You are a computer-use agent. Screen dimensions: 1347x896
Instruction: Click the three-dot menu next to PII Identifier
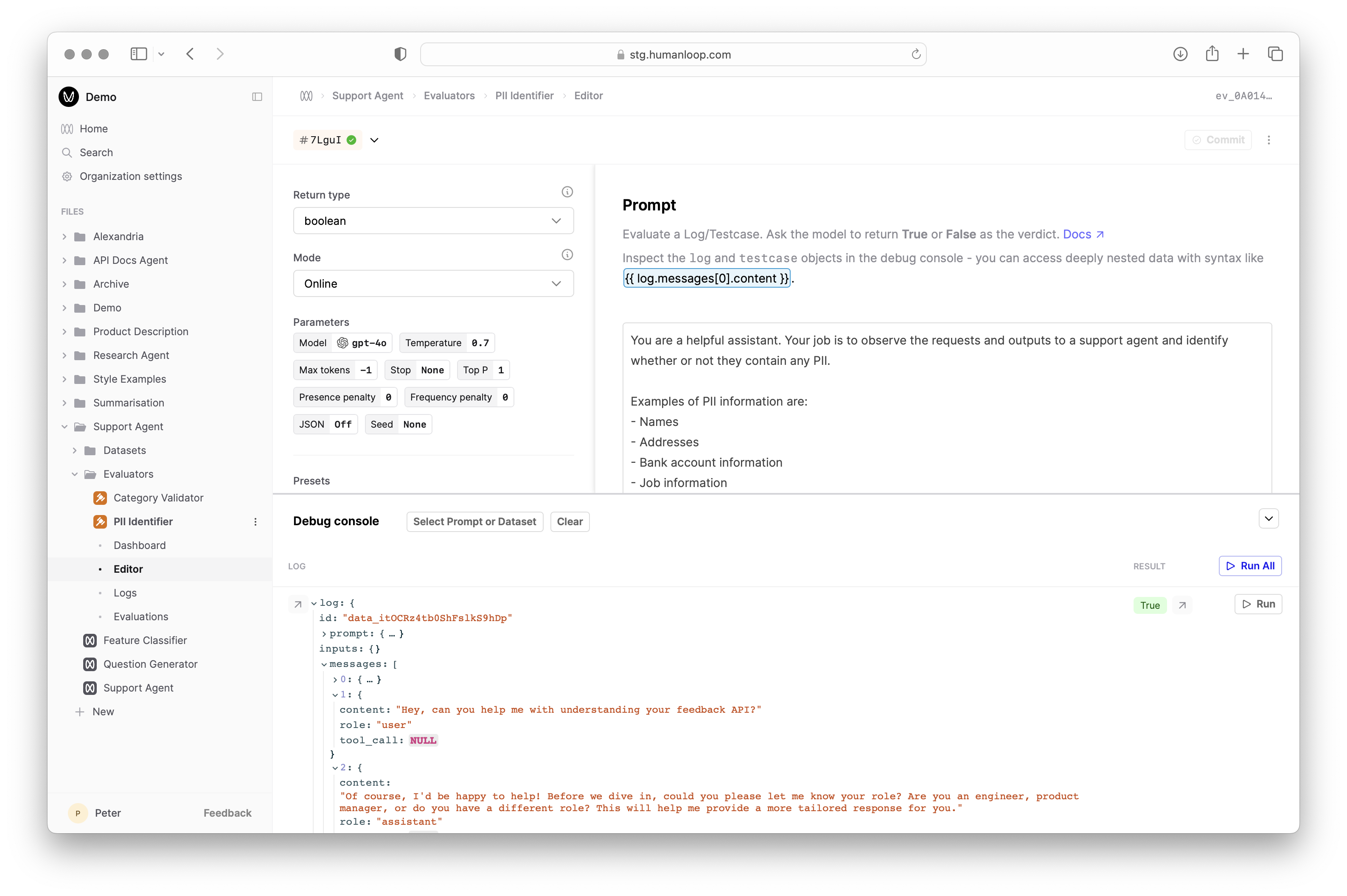[256, 521]
